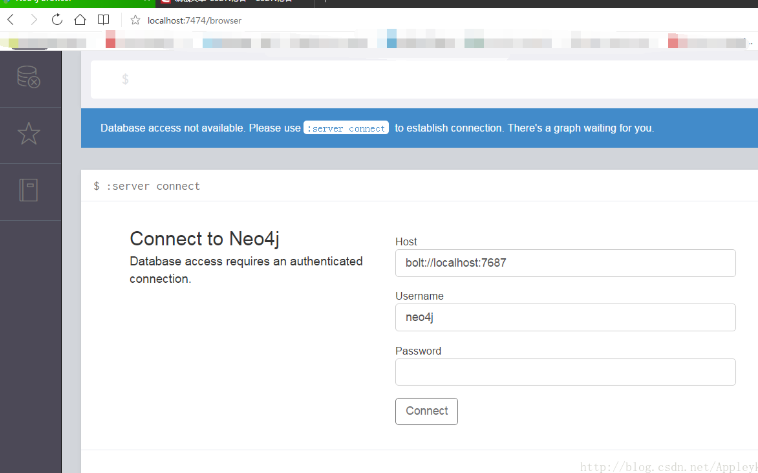
Task: Focus the Cypher command editor input
Action: (x=424, y=79)
